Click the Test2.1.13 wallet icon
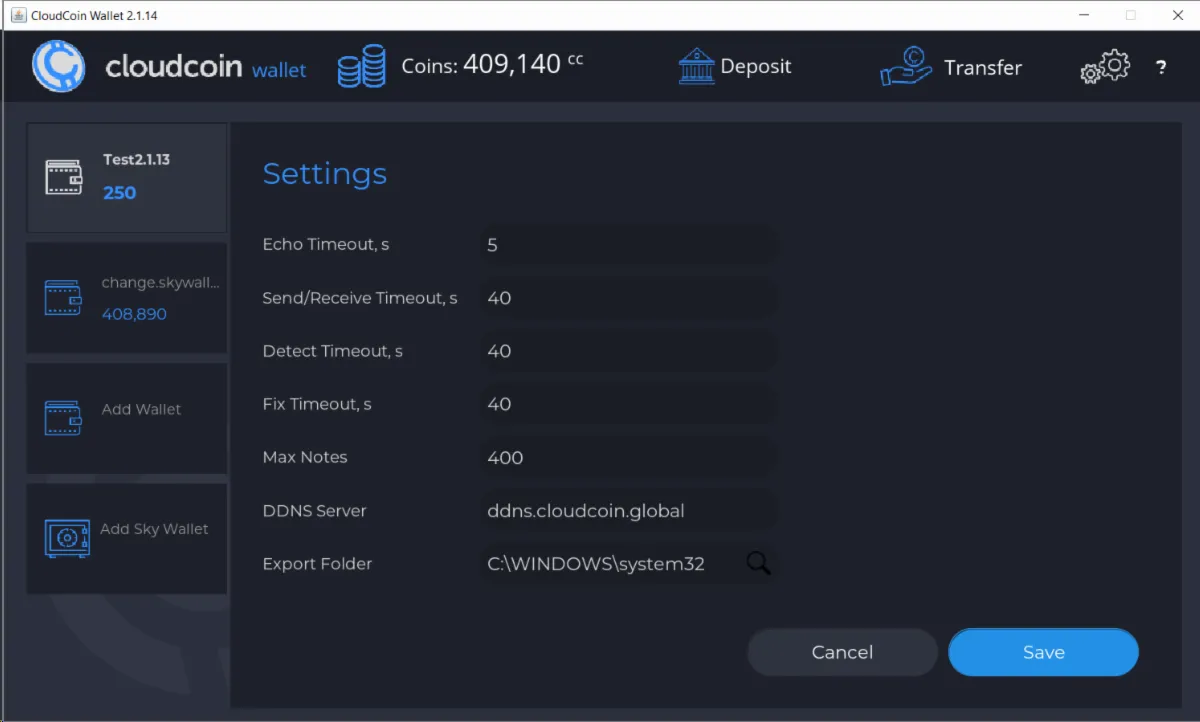The height and width of the screenshot is (722, 1200). click(64, 177)
